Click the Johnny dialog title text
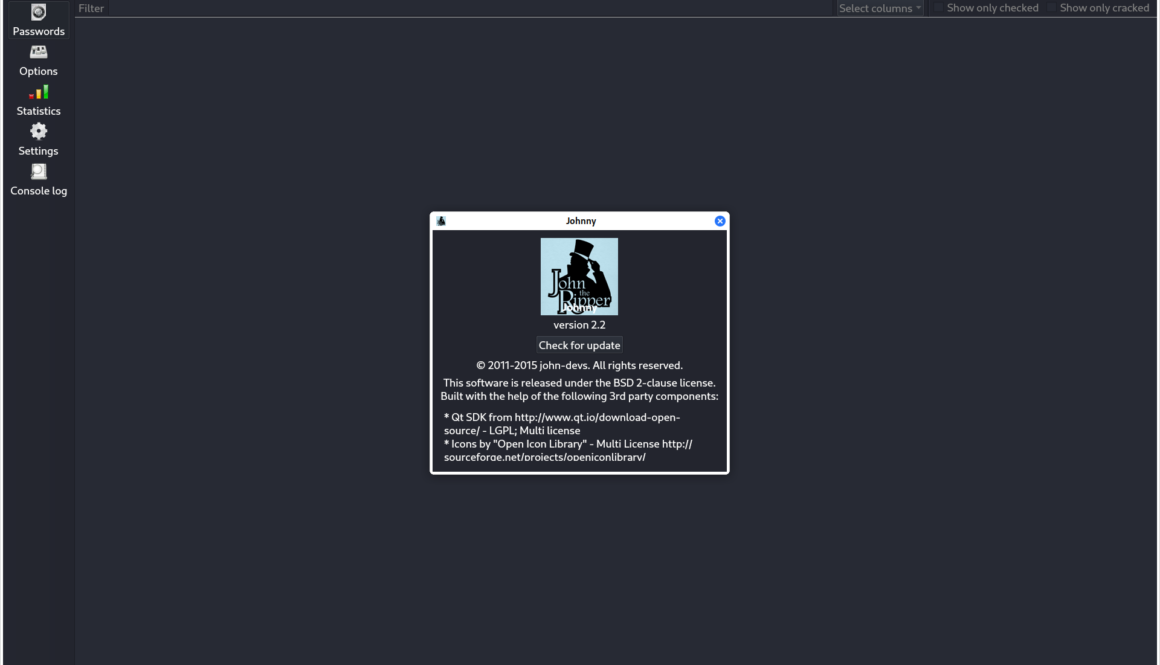The width and height of the screenshot is (1160, 665). pyautogui.click(x=580, y=221)
